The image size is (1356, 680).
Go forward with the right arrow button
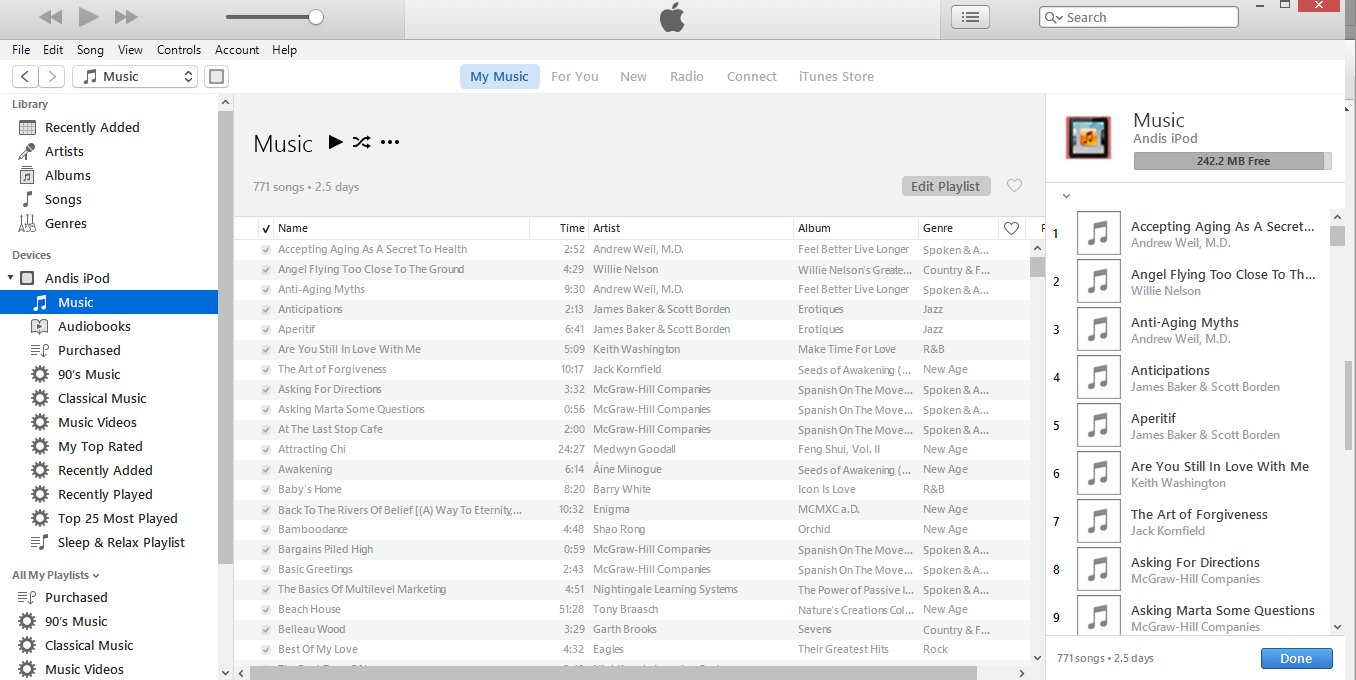pos(52,76)
